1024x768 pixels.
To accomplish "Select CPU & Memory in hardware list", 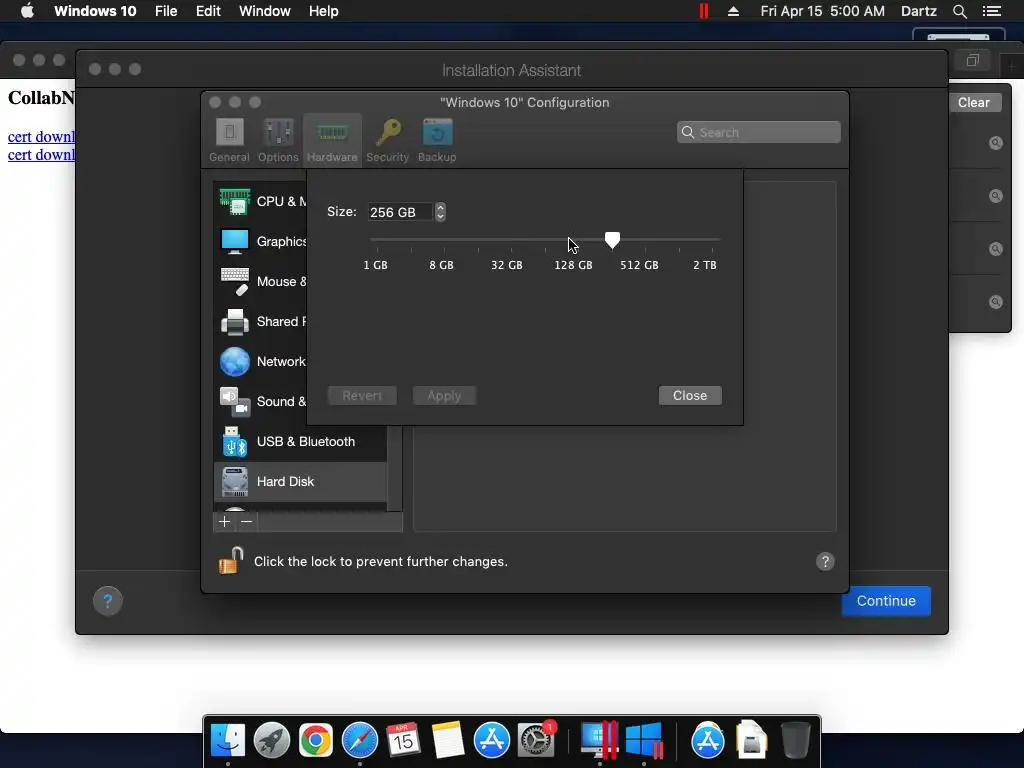I will (x=261, y=201).
